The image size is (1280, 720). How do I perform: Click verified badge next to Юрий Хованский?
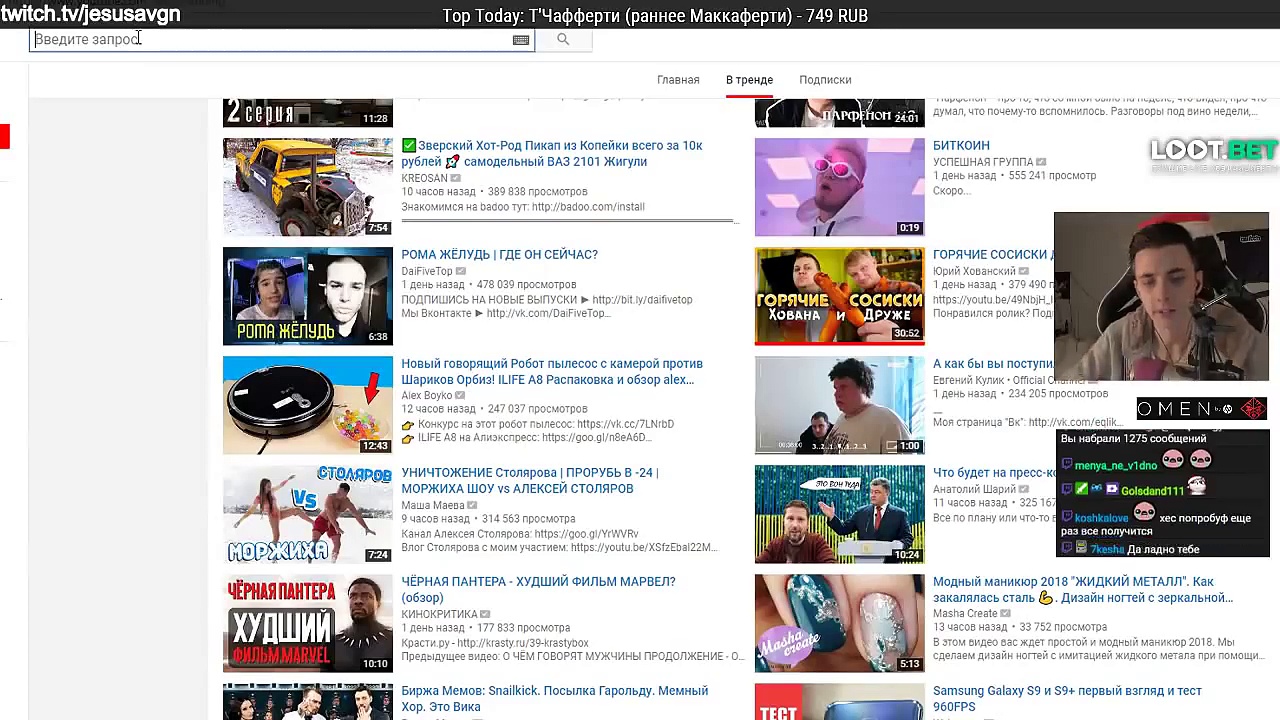pos(1023,271)
